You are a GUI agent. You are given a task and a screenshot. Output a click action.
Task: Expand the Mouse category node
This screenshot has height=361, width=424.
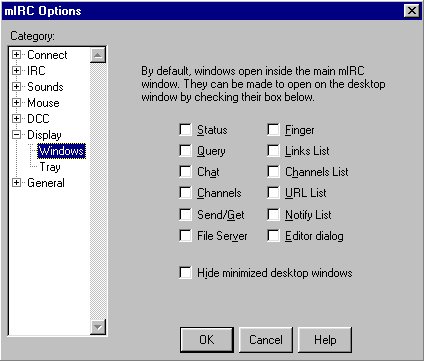click(x=16, y=103)
